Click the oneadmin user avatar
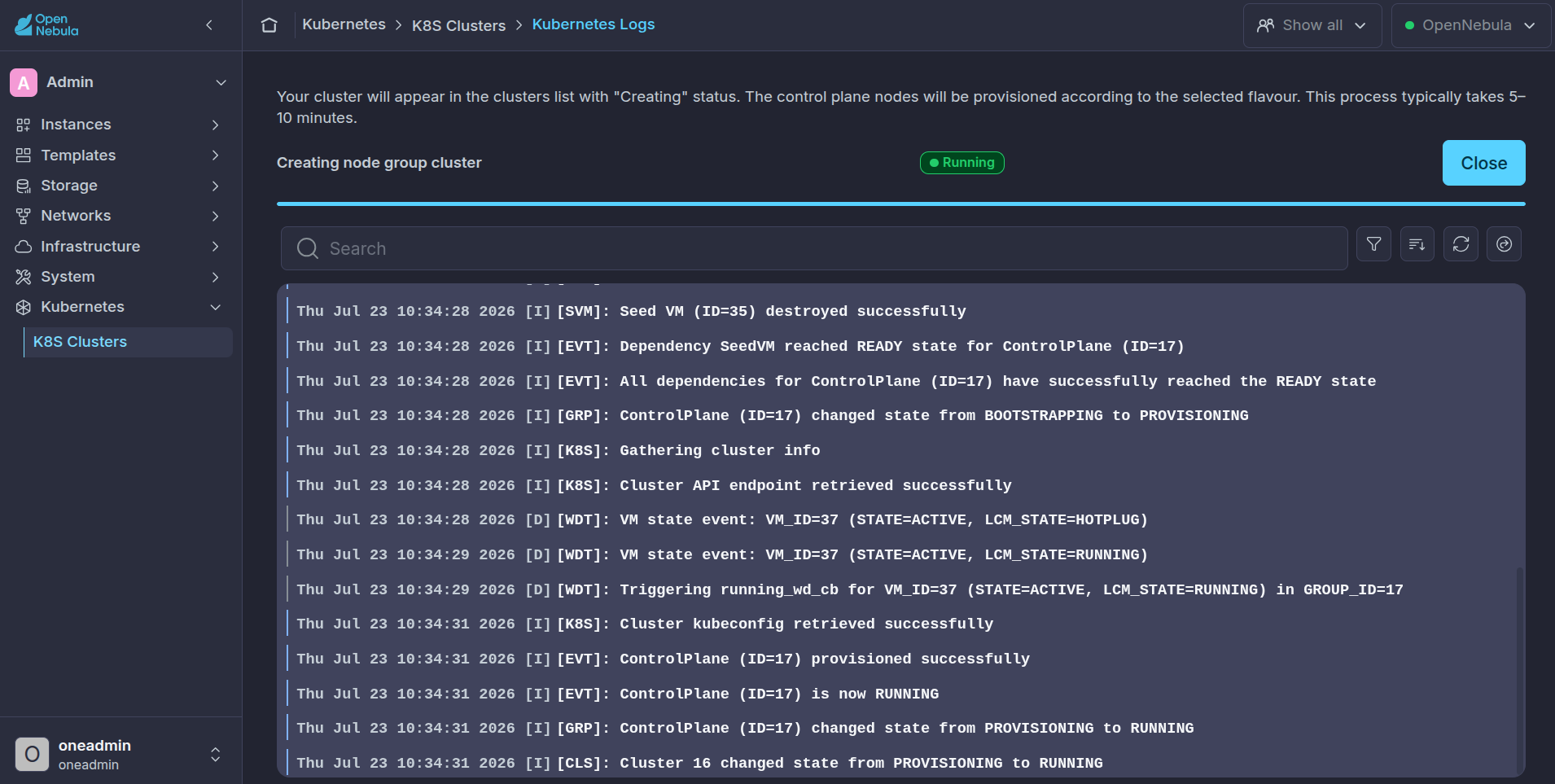This screenshot has height=784, width=1555. (32, 754)
